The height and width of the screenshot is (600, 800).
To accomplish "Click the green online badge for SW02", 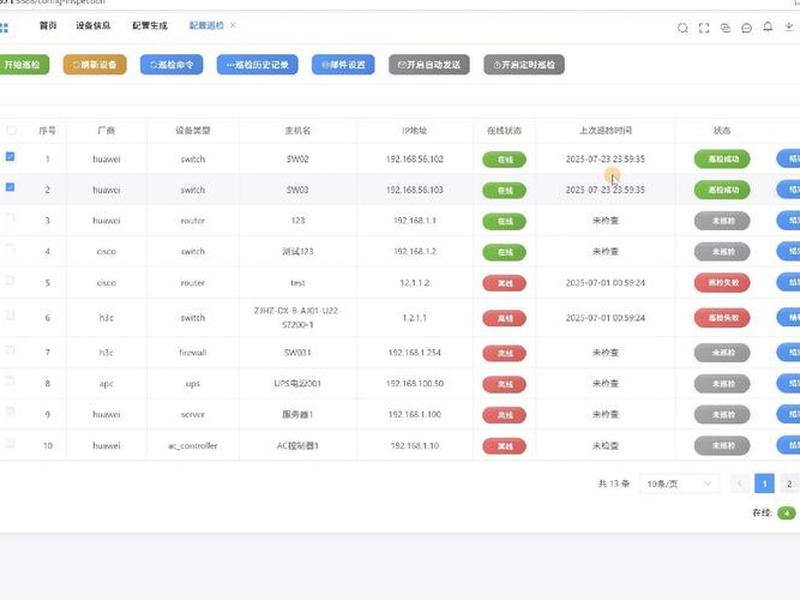I will coord(504,160).
